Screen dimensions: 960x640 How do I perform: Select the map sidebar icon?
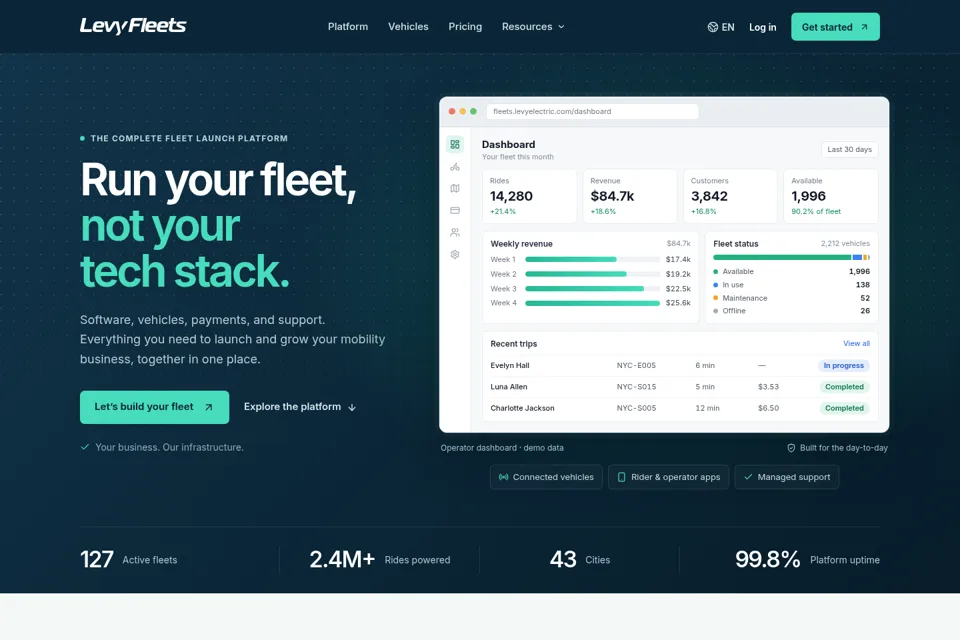pyautogui.click(x=455, y=189)
